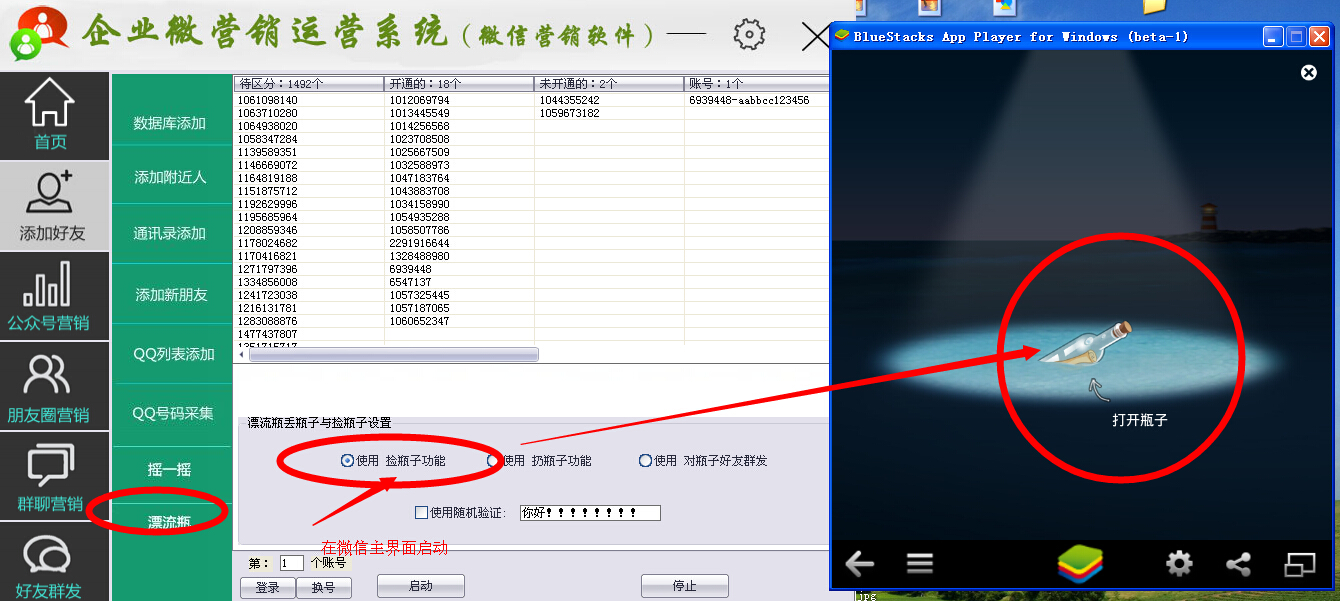Select cell 1063710280 in the table
1340x601 pixels.
tap(267, 114)
